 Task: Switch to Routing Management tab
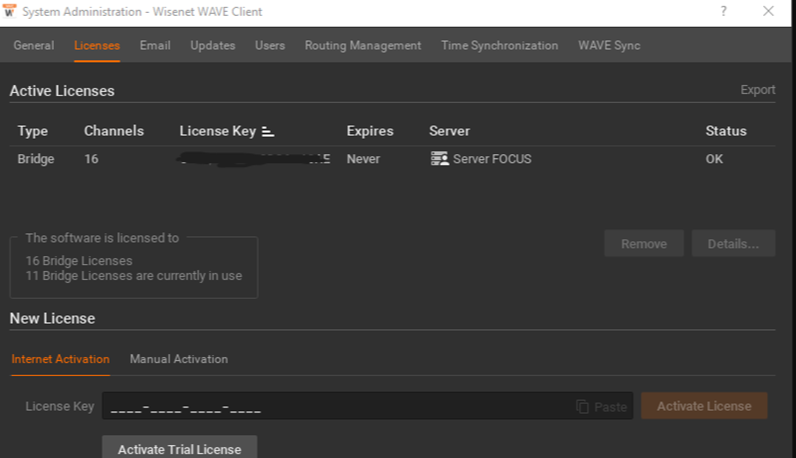click(x=363, y=46)
